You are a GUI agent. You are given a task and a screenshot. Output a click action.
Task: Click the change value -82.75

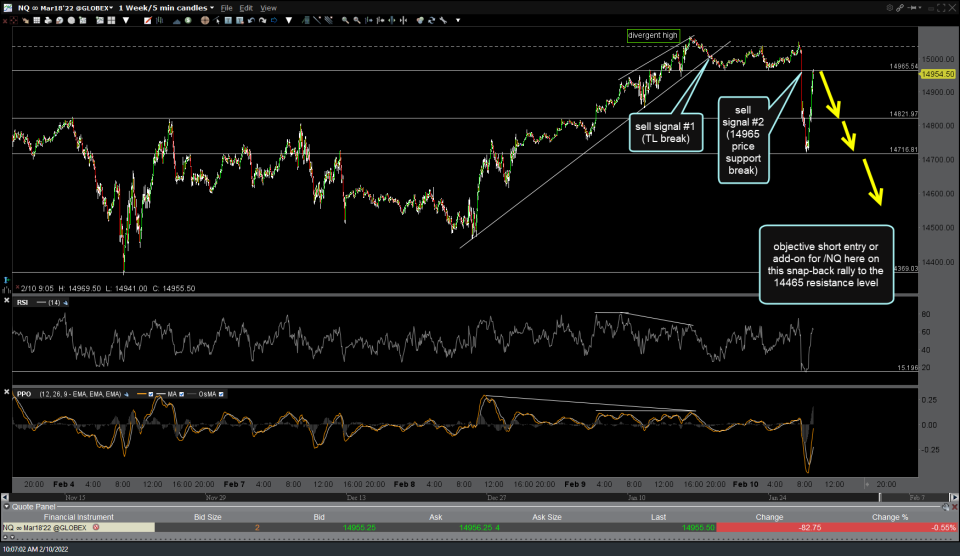810,527
